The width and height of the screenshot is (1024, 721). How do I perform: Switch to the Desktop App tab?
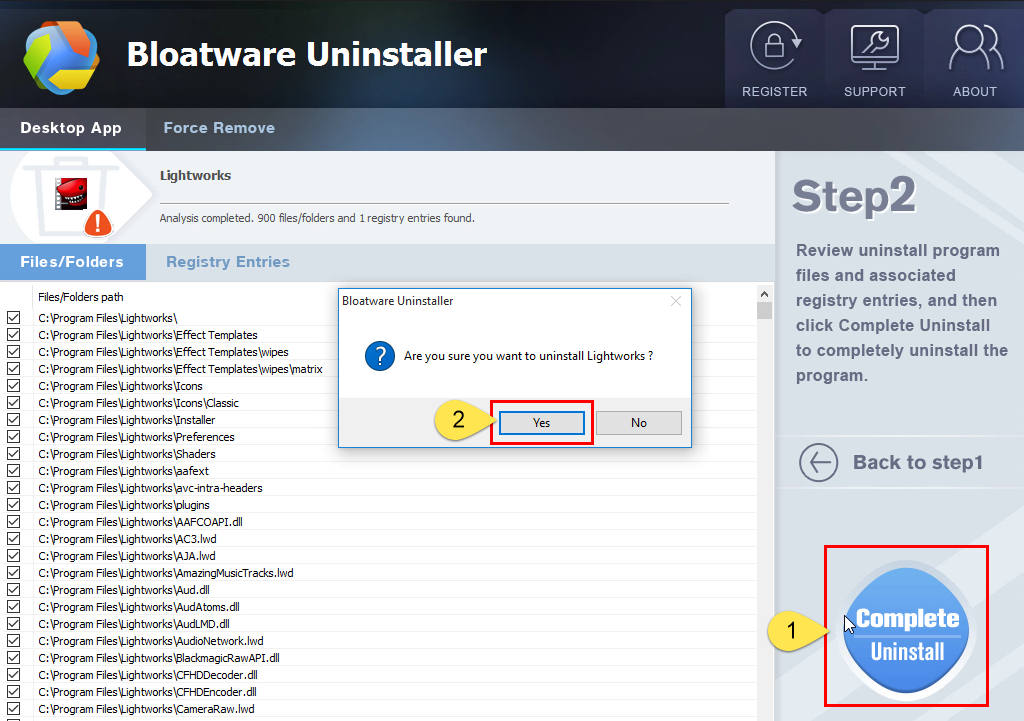pyautogui.click(x=71, y=128)
